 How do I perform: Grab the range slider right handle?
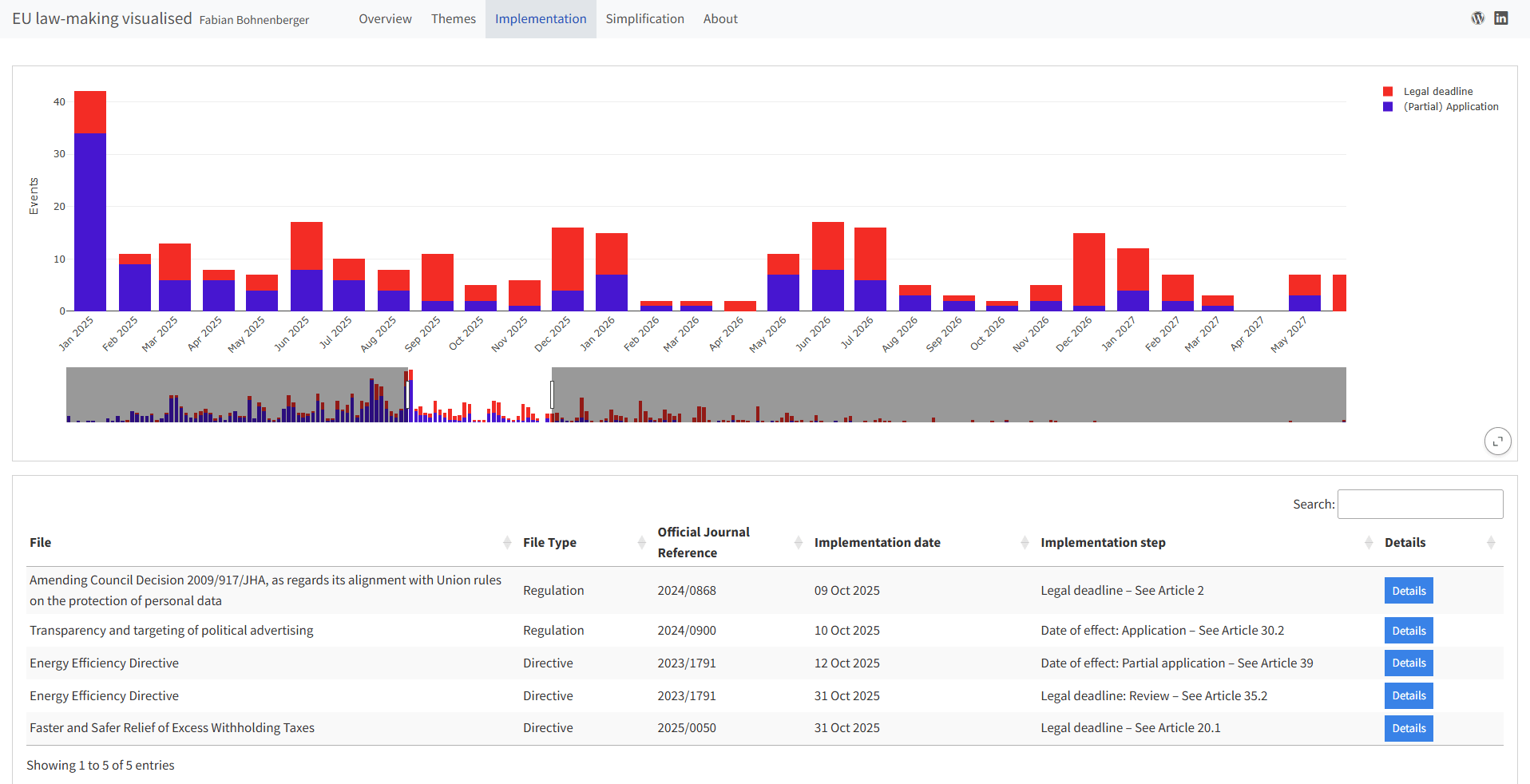pyautogui.click(x=552, y=394)
